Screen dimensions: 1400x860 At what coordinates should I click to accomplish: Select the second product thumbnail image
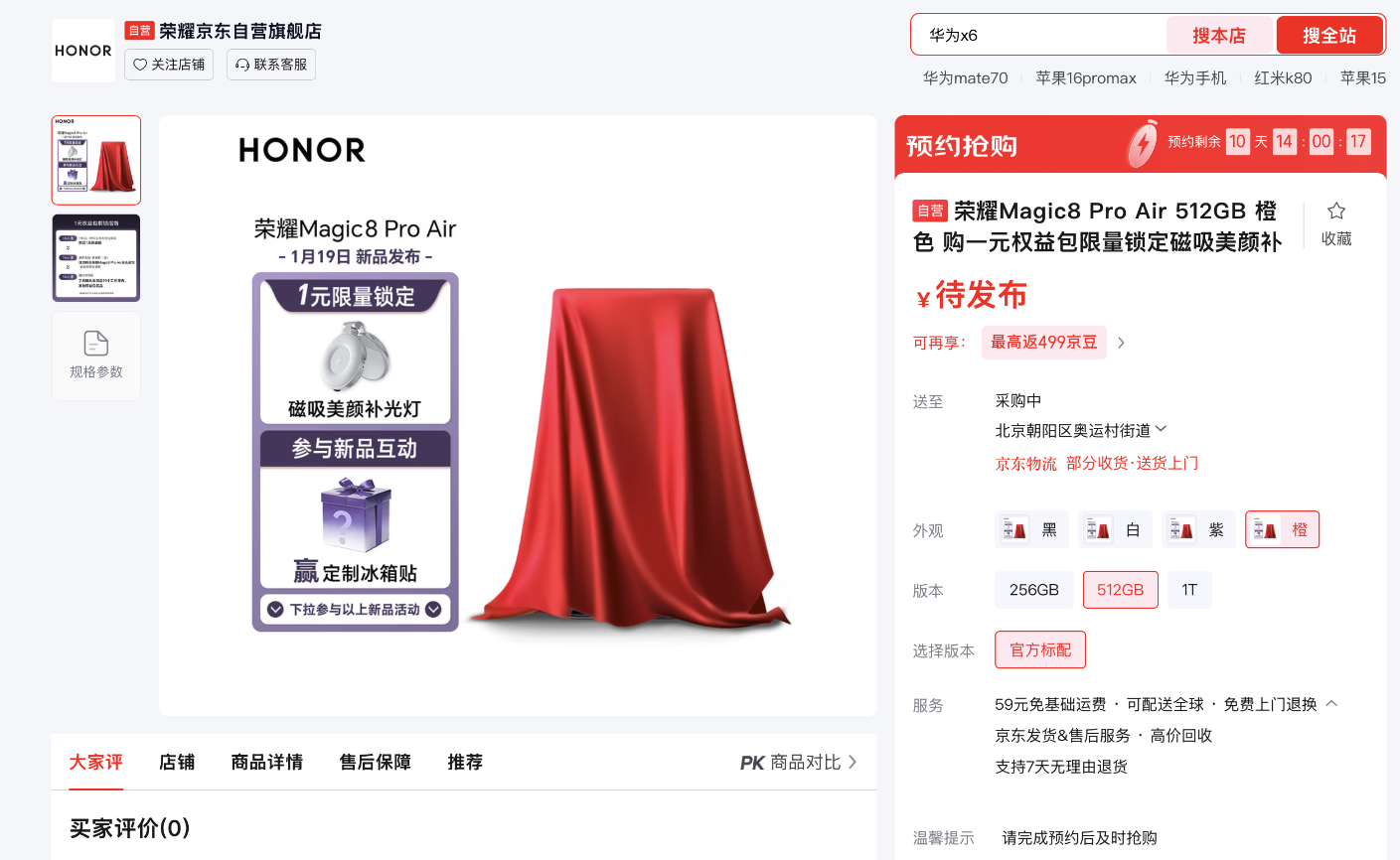coord(96,258)
